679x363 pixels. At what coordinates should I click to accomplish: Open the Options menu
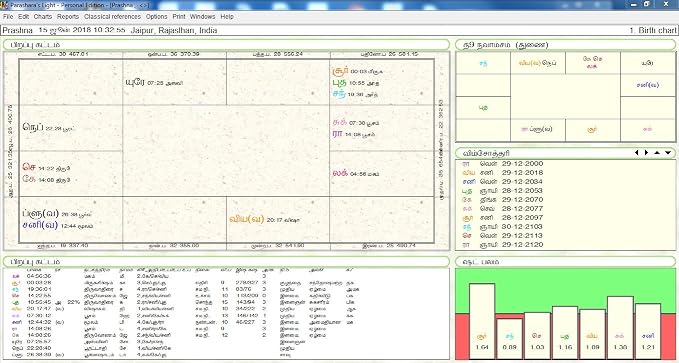coord(156,16)
